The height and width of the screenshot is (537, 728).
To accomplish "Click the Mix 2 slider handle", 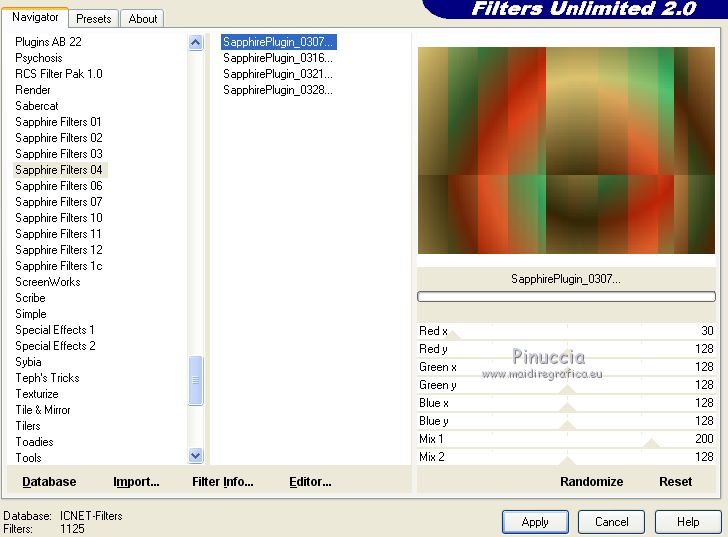I will pyautogui.click(x=567, y=461).
